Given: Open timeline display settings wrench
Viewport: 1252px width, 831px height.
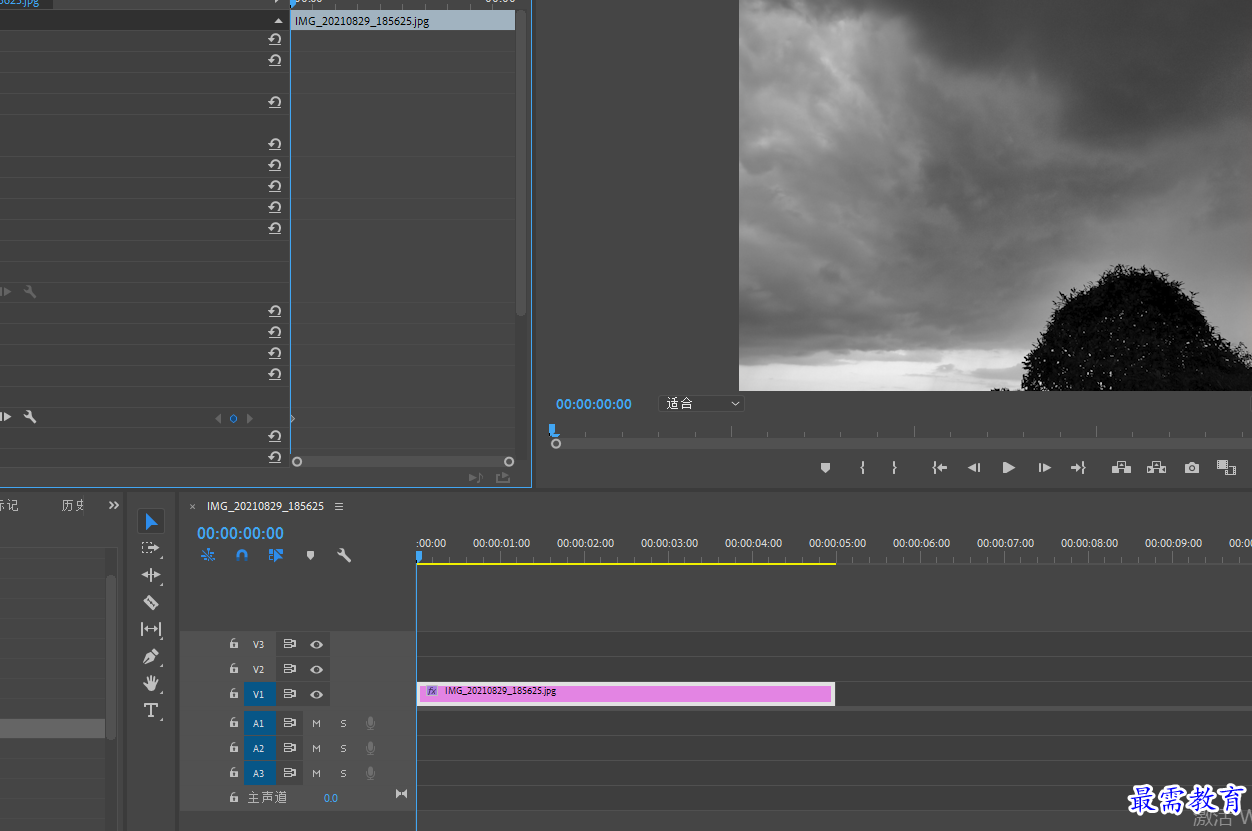Looking at the screenshot, I should point(344,555).
